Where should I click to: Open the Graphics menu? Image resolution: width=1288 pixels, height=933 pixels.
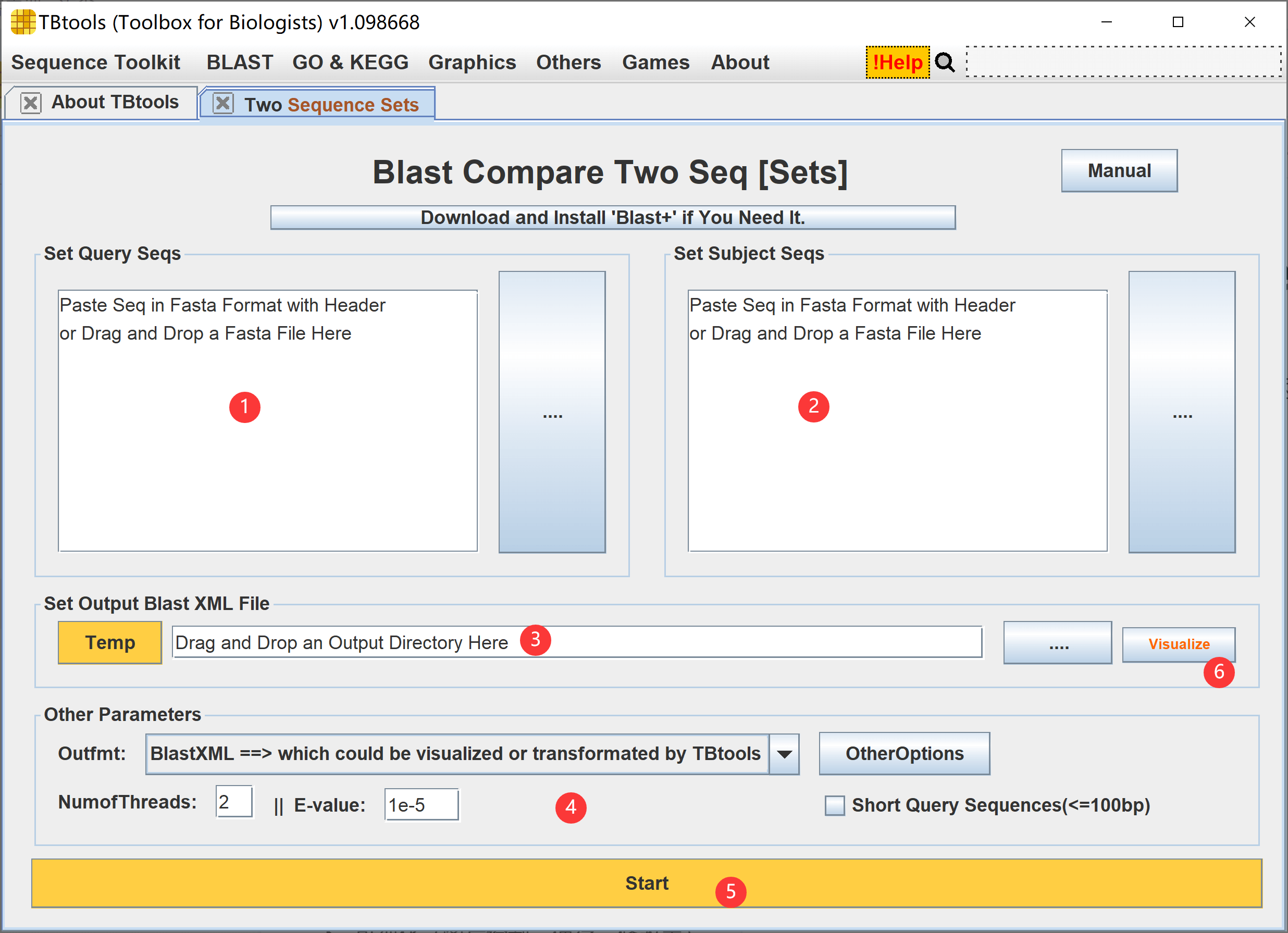472,62
